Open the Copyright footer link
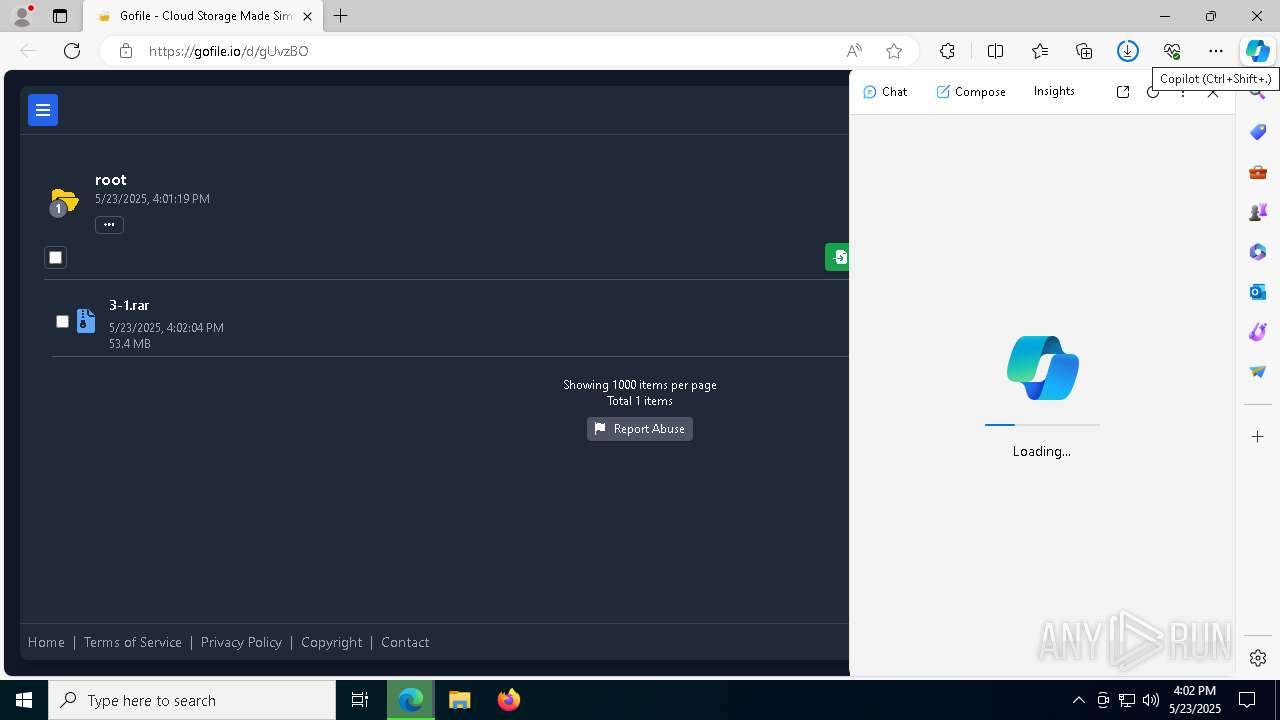The image size is (1280, 720). (x=331, y=642)
